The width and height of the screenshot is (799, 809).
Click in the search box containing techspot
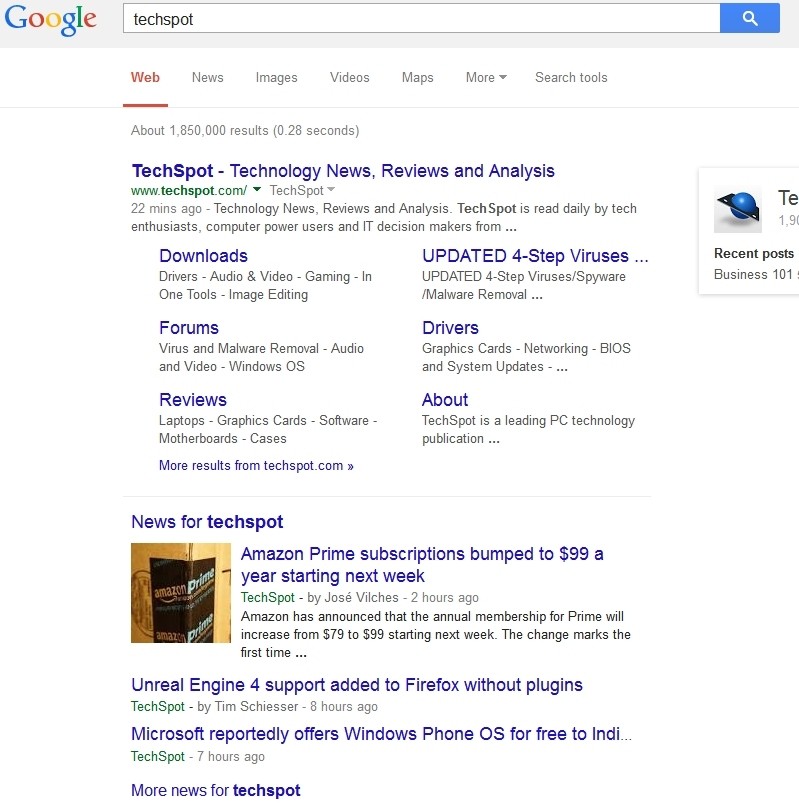420,19
